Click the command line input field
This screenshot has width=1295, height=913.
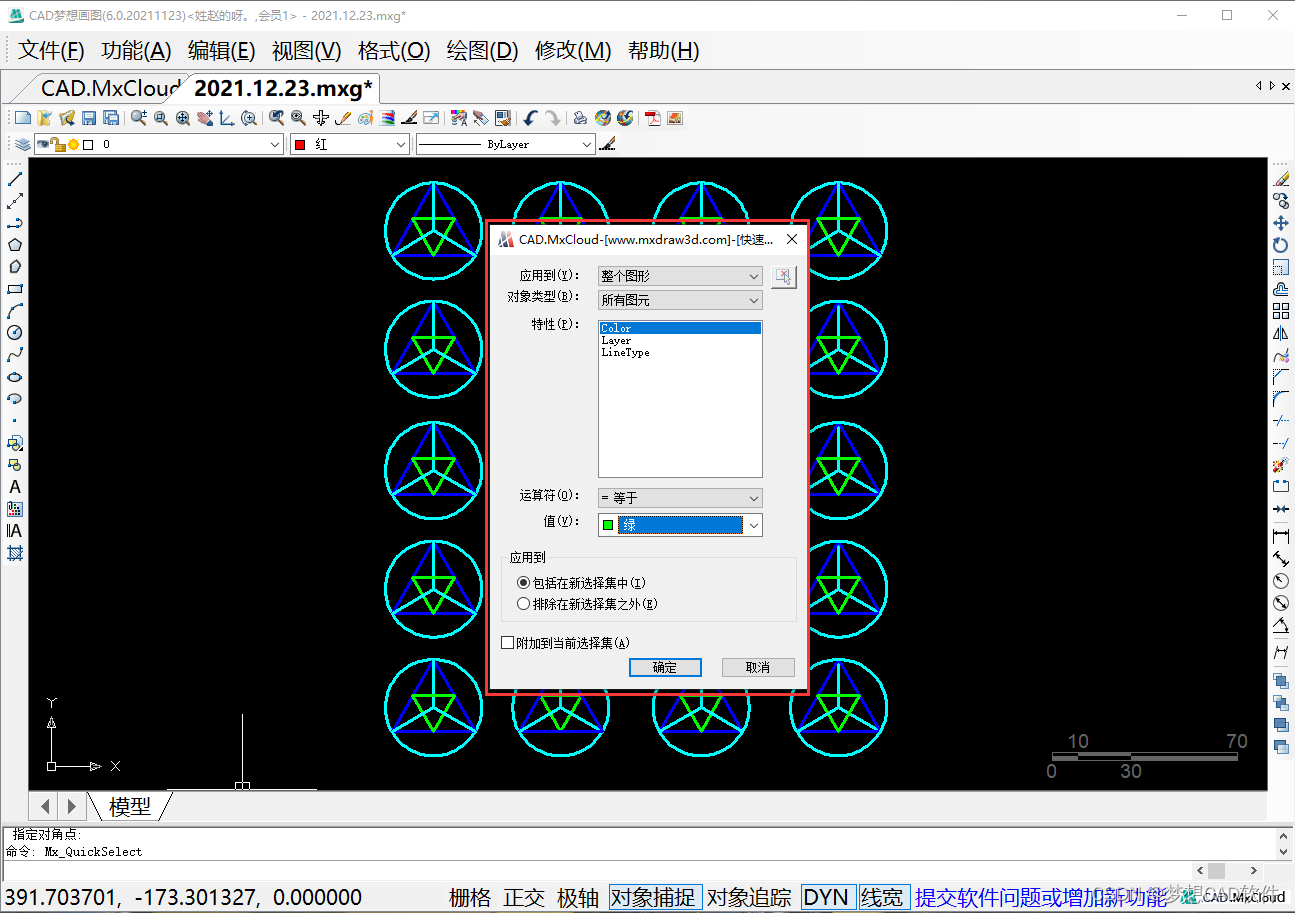pyautogui.click(x=600, y=871)
